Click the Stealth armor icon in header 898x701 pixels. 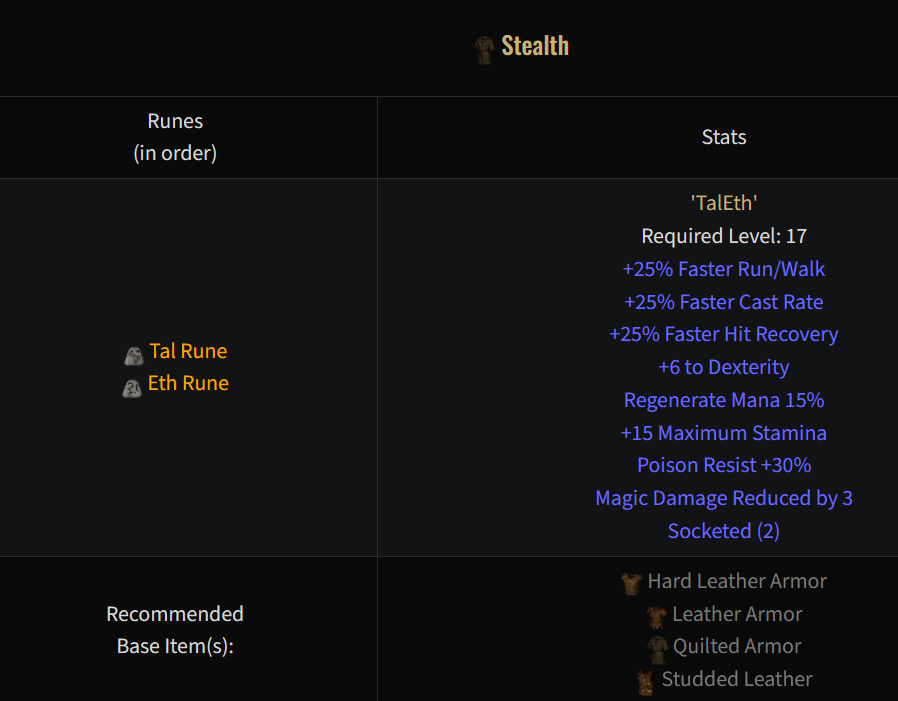[x=485, y=49]
